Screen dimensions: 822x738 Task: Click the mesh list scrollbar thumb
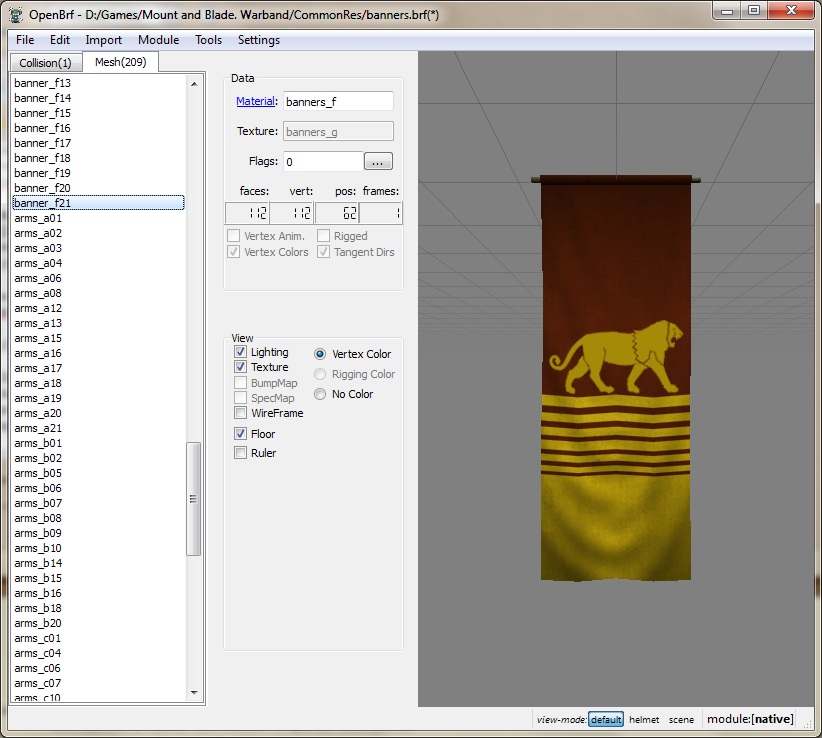click(x=193, y=498)
